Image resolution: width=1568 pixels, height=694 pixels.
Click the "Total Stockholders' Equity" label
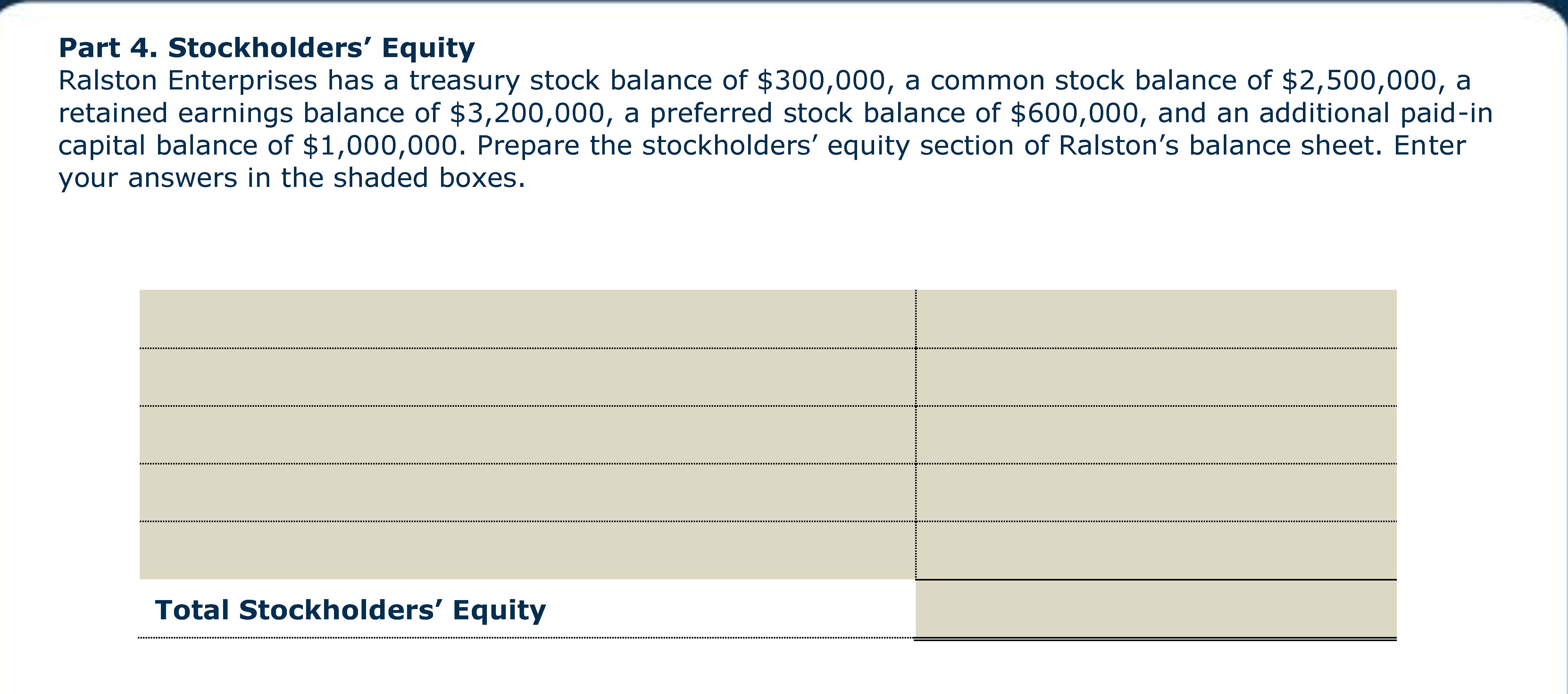point(350,610)
